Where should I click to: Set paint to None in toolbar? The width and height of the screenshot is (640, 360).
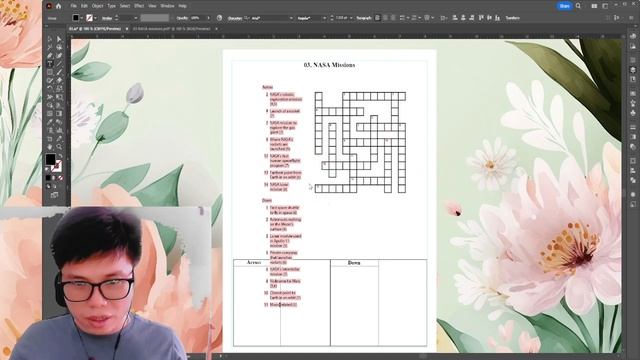61,178
